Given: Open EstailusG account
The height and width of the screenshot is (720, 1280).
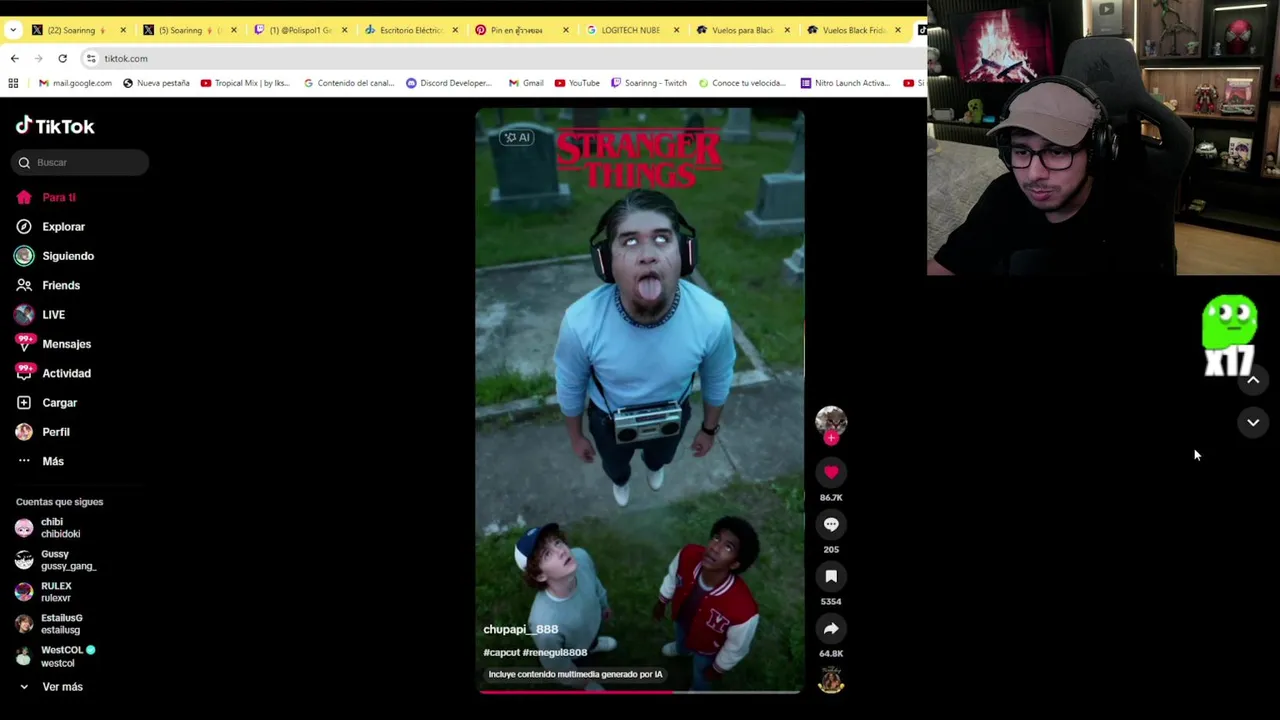Looking at the screenshot, I should 49,624.
